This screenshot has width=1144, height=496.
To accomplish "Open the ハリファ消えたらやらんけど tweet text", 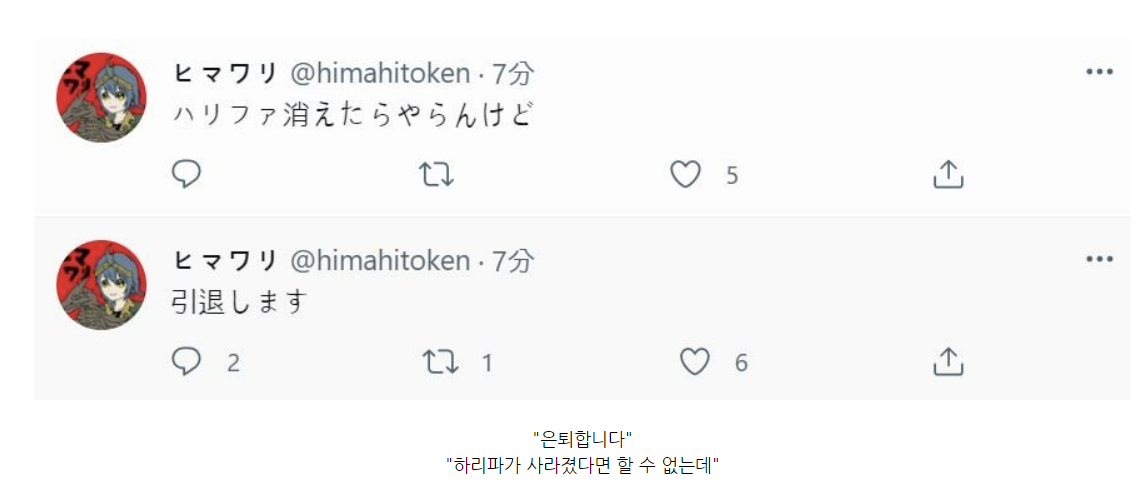I will click(349, 115).
